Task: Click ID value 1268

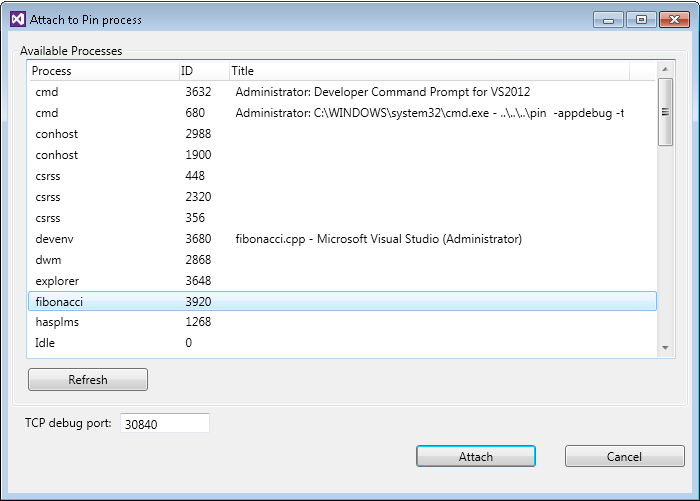Action: click(198, 322)
